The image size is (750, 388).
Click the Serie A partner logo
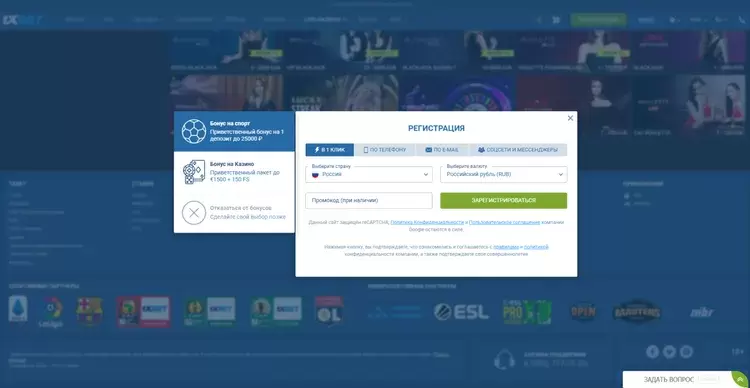coord(18,310)
